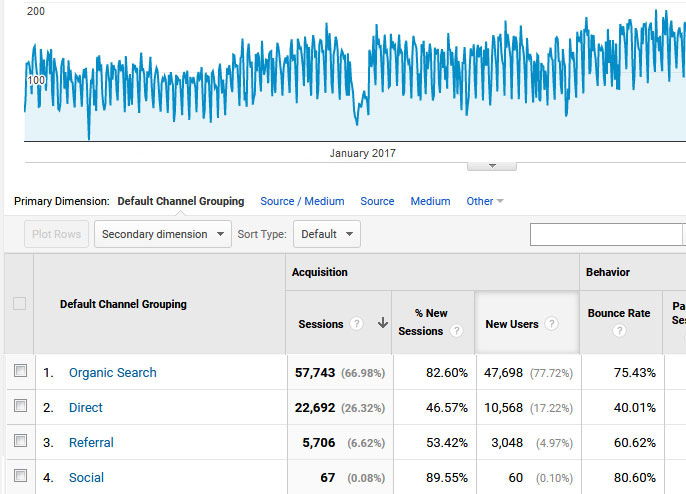Click the Default Channel Grouping column header
This screenshot has width=686, height=494.
123,304
